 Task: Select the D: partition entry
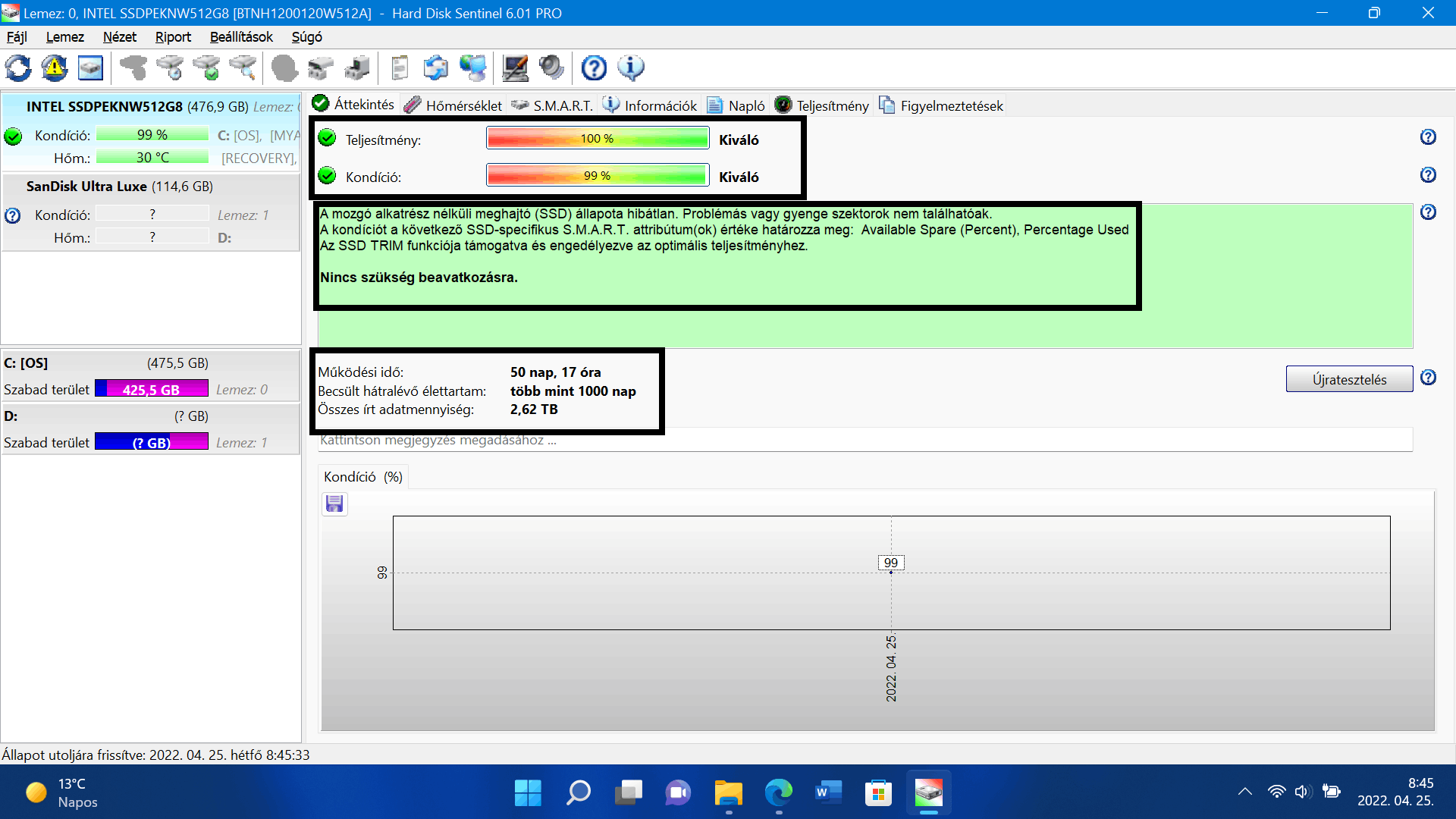coord(152,428)
